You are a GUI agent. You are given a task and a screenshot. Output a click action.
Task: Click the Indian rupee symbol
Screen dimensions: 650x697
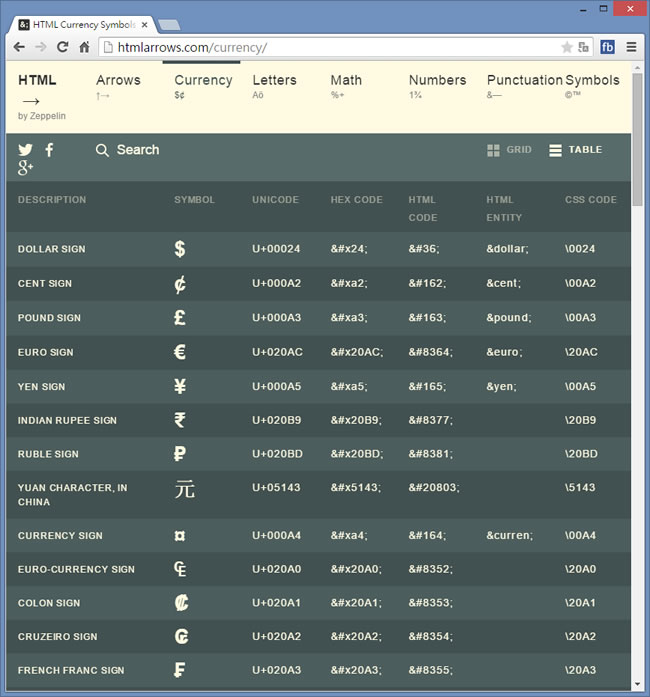(x=180, y=420)
